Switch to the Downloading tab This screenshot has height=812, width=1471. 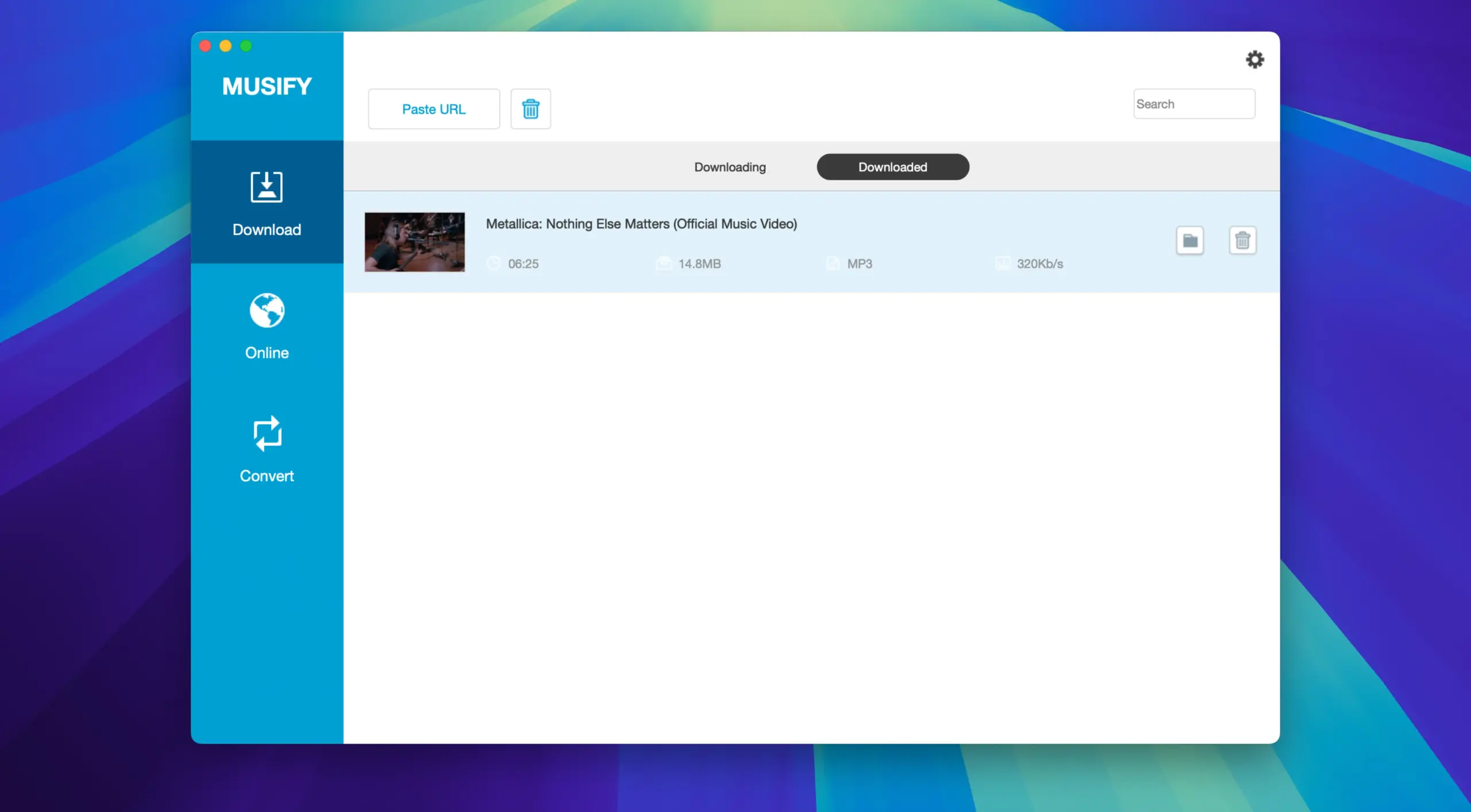[730, 167]
